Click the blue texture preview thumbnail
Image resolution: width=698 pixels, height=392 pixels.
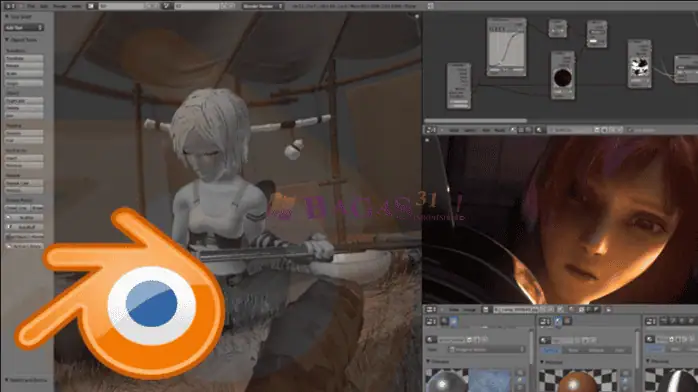pos(489,381)
